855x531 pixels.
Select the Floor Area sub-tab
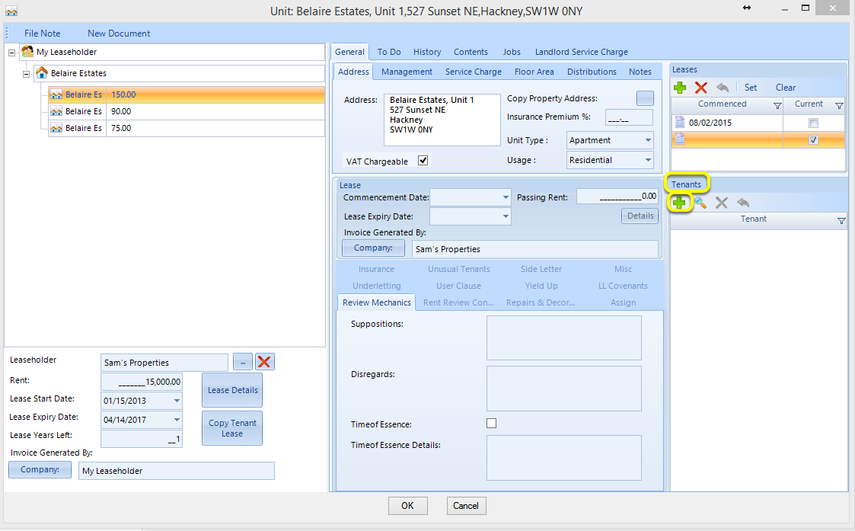click(x=534, y=71)
